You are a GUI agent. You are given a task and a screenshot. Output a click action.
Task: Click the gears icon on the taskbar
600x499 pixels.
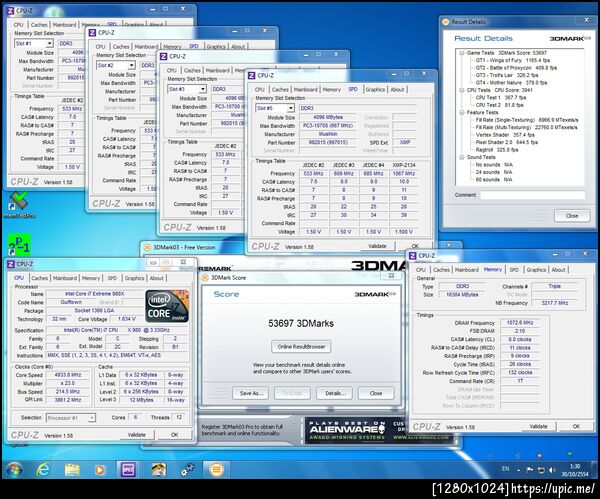(188, 470)
